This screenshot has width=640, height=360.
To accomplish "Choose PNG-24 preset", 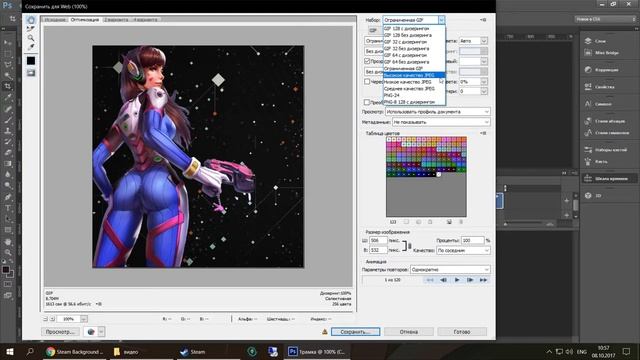I will (414, 95).
